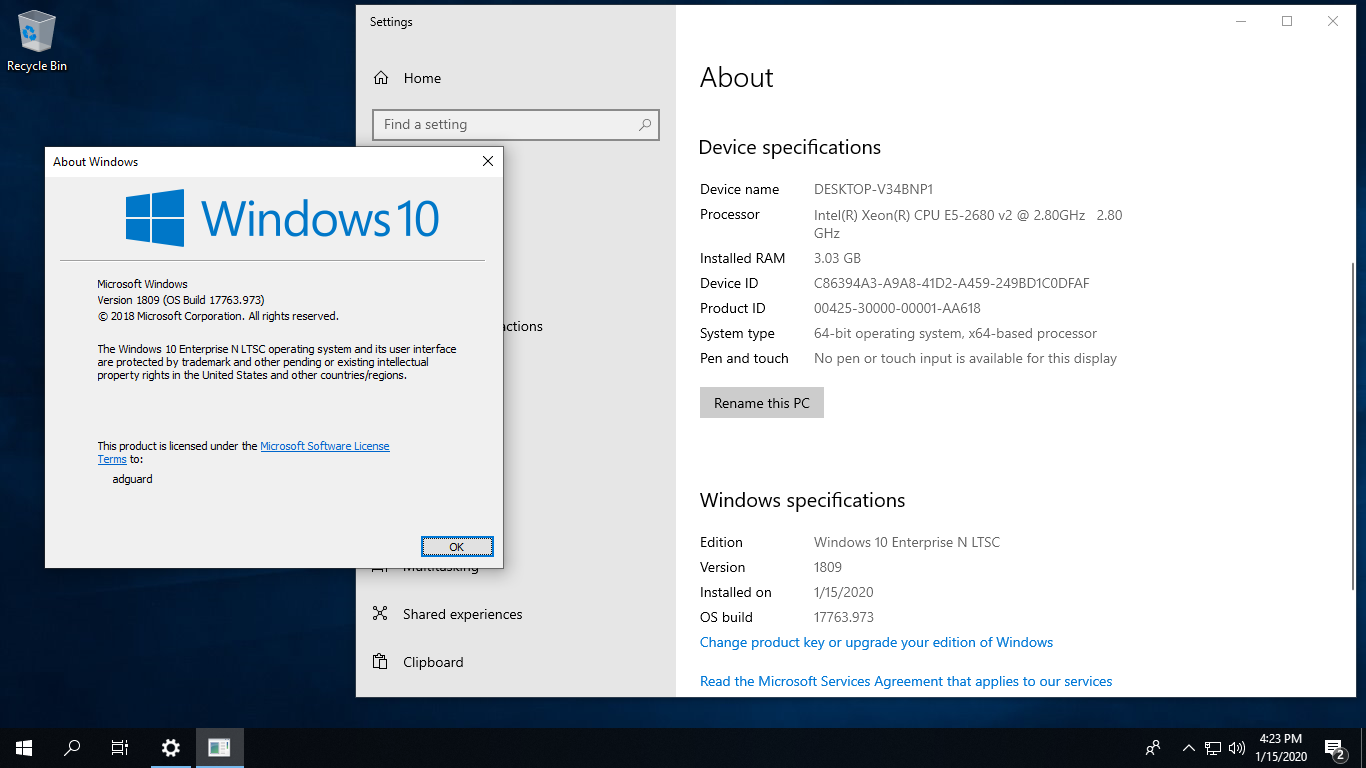Click the Settings window title text

[x=391, y=22]
